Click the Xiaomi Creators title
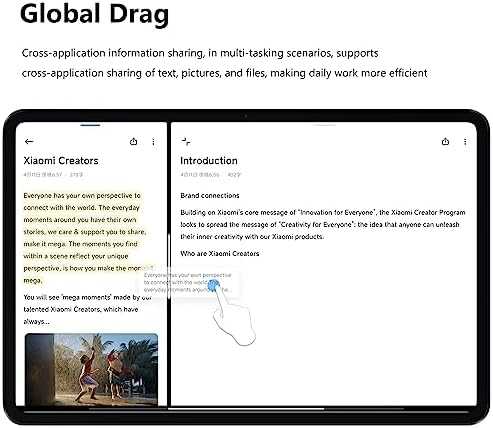The height and width of the screenshot is (428, 493). 61,161
